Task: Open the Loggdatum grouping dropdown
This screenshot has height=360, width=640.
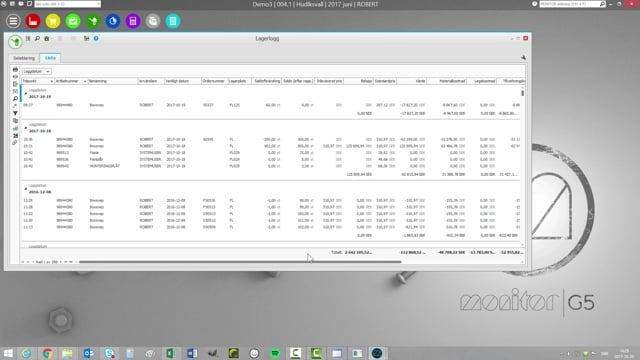Action: (x=37, y=71)
